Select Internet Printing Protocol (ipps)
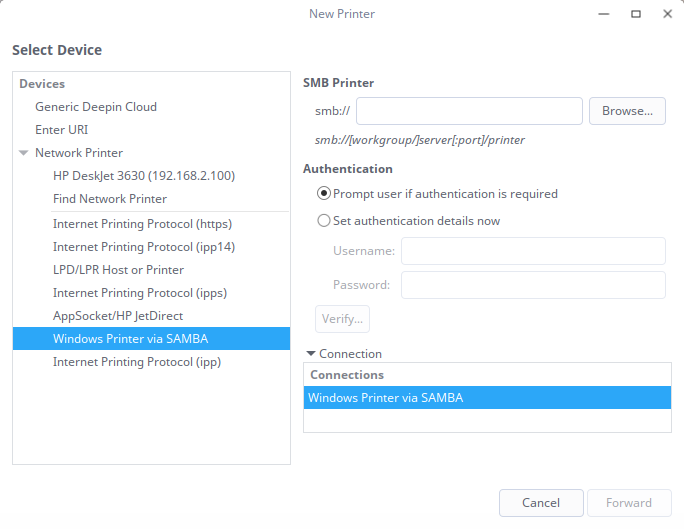Viewport: 684px width, 529px height. (x=140, y=293)
